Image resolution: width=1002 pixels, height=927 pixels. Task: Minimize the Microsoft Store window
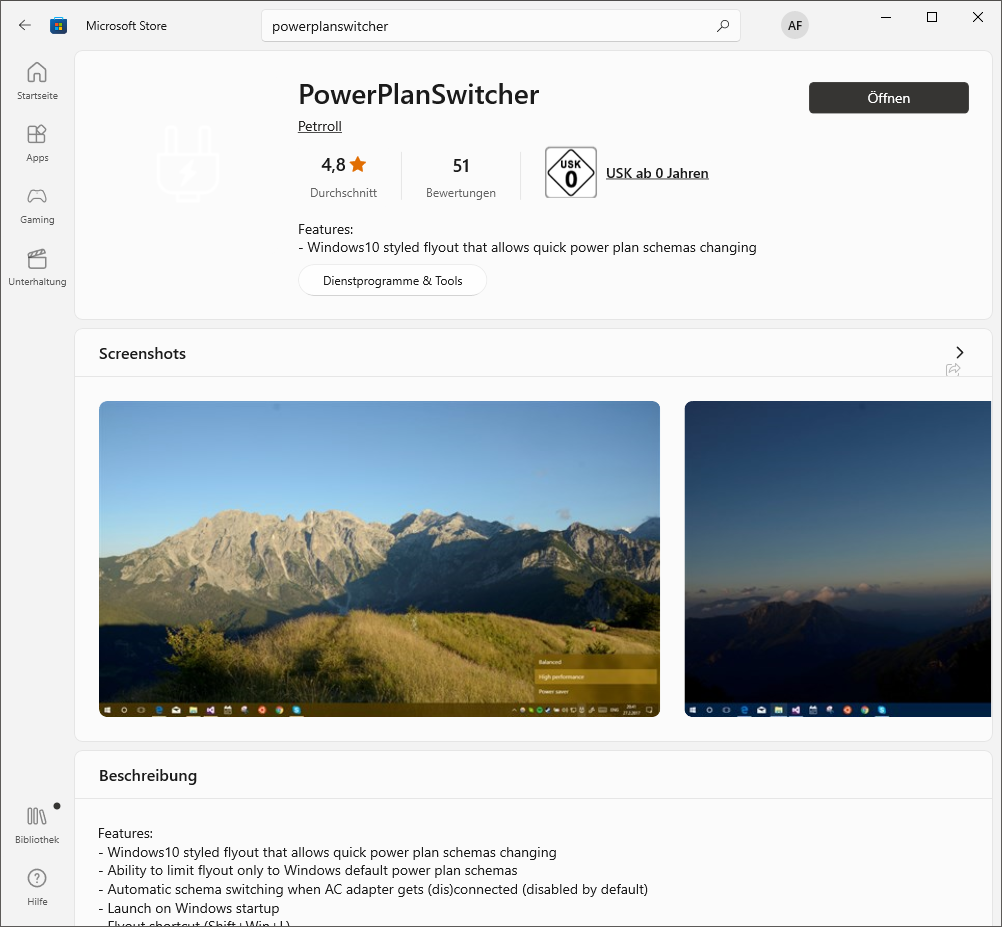tap(886, 17)
